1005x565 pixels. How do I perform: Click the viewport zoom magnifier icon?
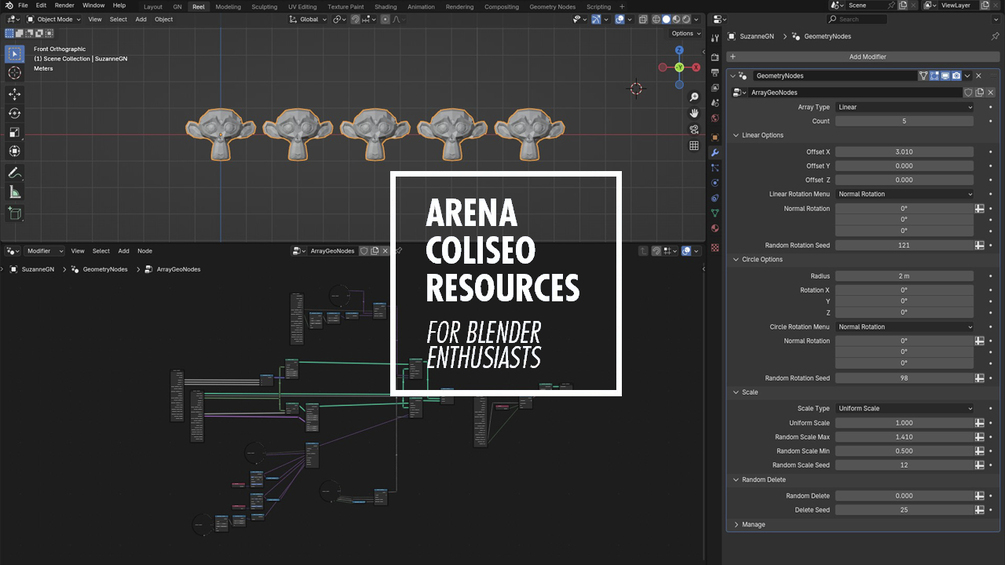pyautogui.click(x=694, y=97)
